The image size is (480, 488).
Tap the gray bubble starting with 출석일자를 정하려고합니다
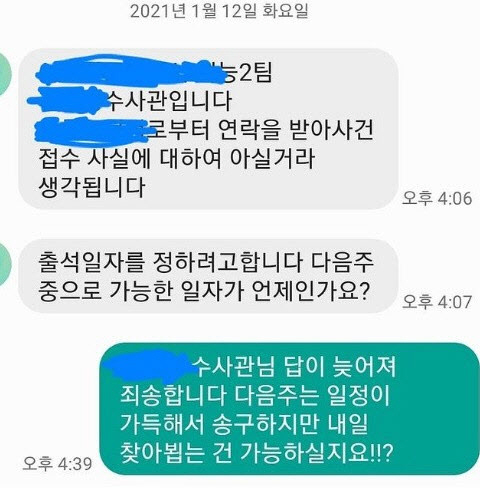pyautogui.click(x=208, y=276)
